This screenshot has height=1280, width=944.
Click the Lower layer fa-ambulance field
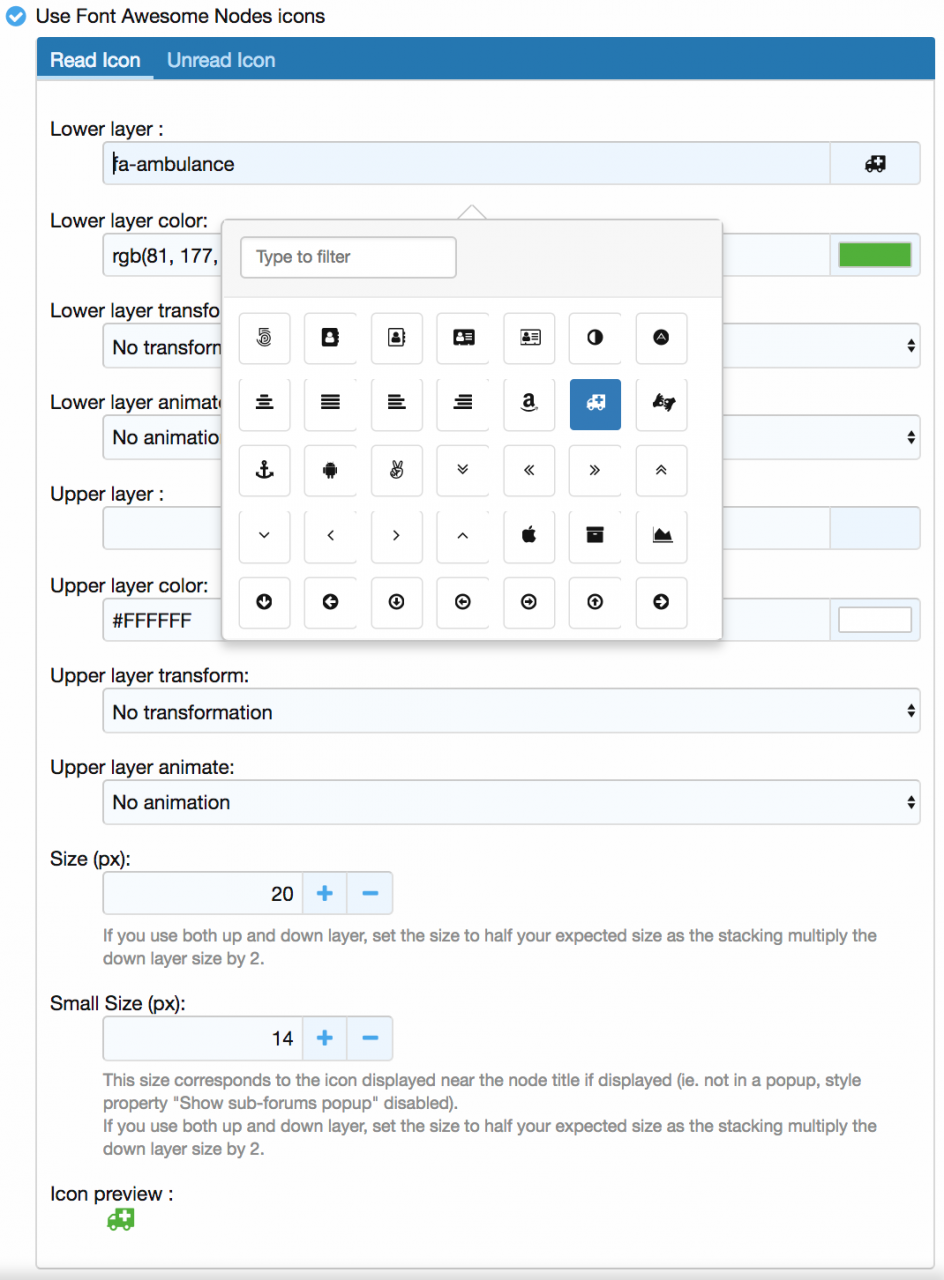point(466,164)
